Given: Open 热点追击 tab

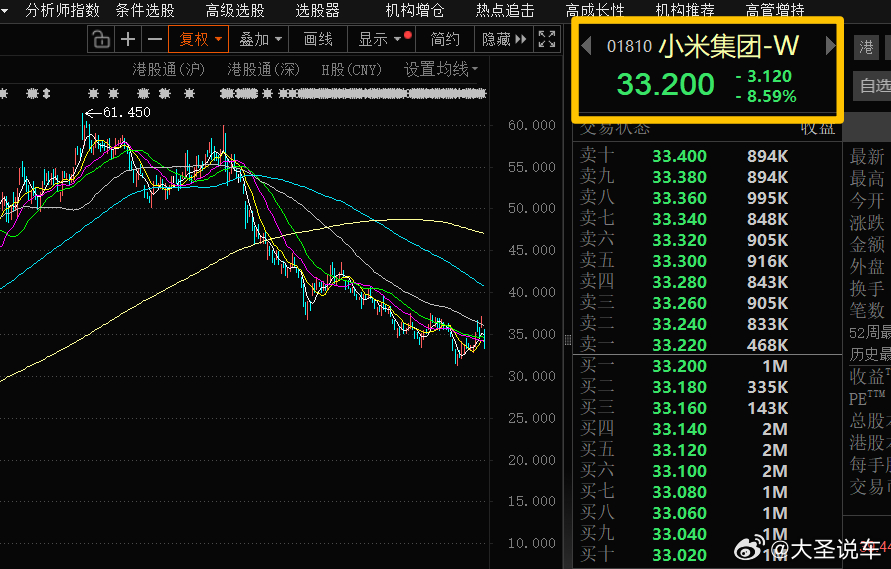Looking at the screenshot, I should [x=505, y=10].
